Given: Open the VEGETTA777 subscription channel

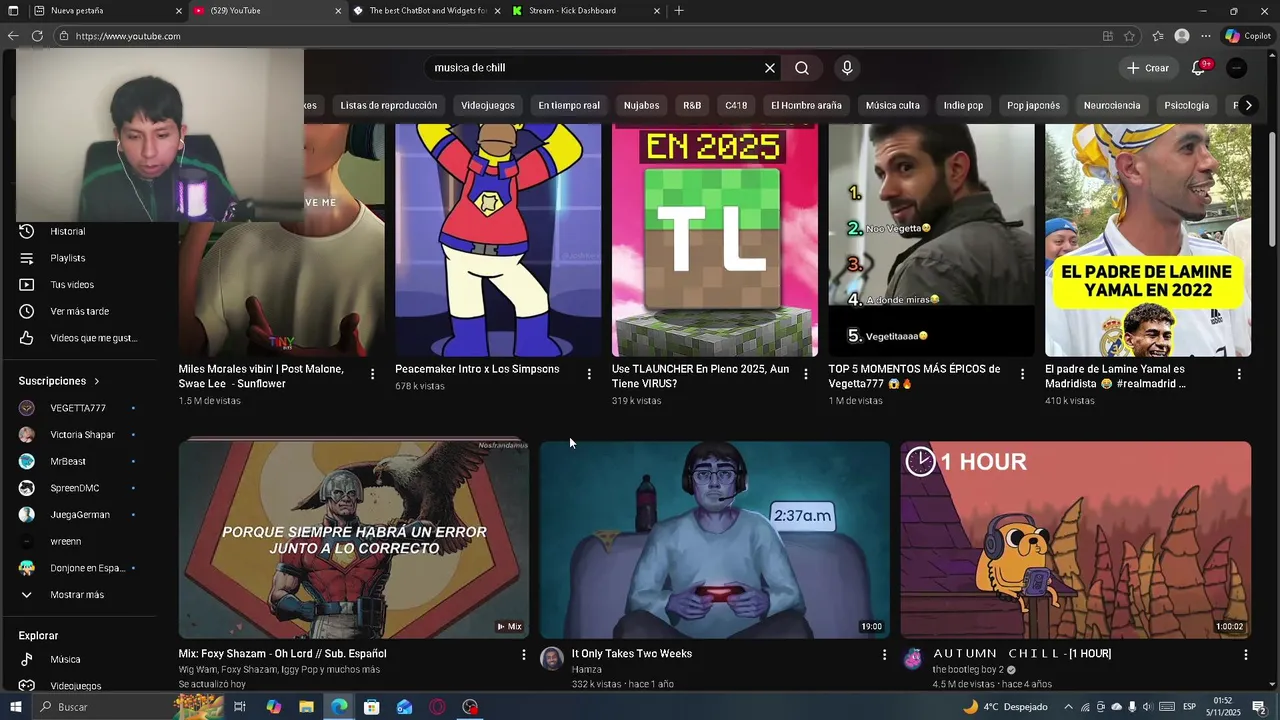Looking at the screenshot, I should point(80,408).
